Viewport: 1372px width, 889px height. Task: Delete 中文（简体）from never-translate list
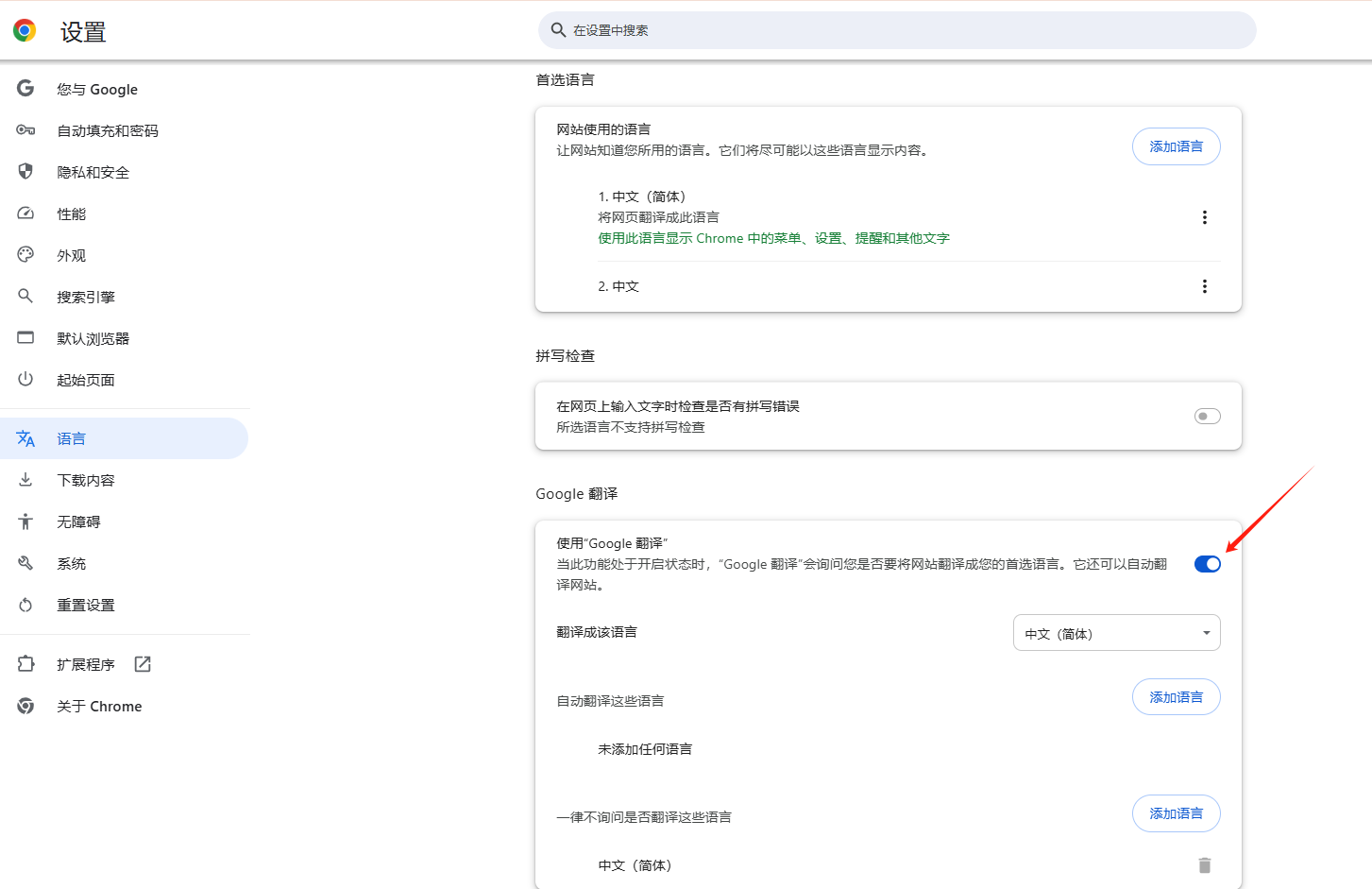pyautogui.click(x=1204, y=865)
